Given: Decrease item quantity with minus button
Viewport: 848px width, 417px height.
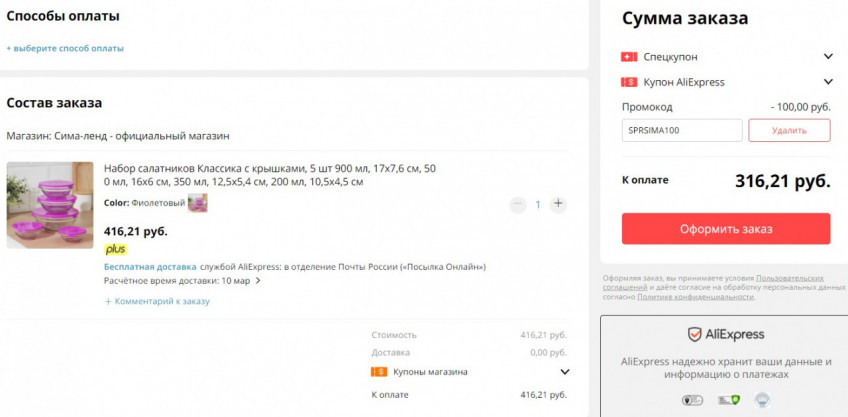Looking at the screenshot, I should point(517,204).
